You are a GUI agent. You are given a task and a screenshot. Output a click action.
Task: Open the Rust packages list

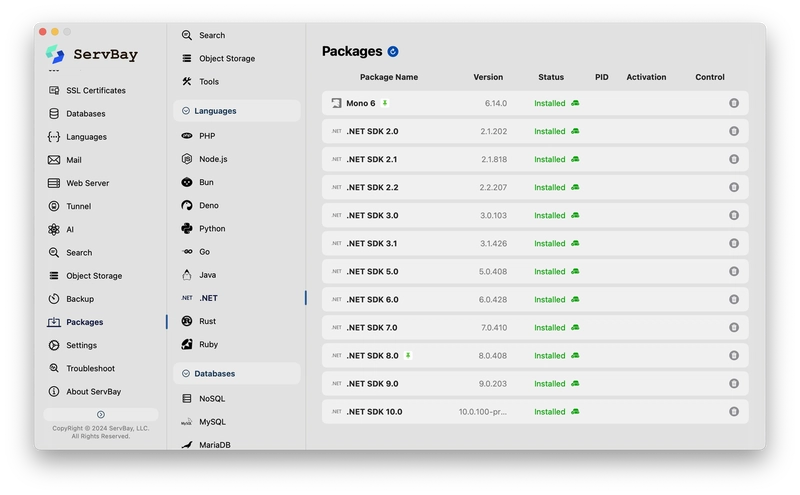pos(207,321)
